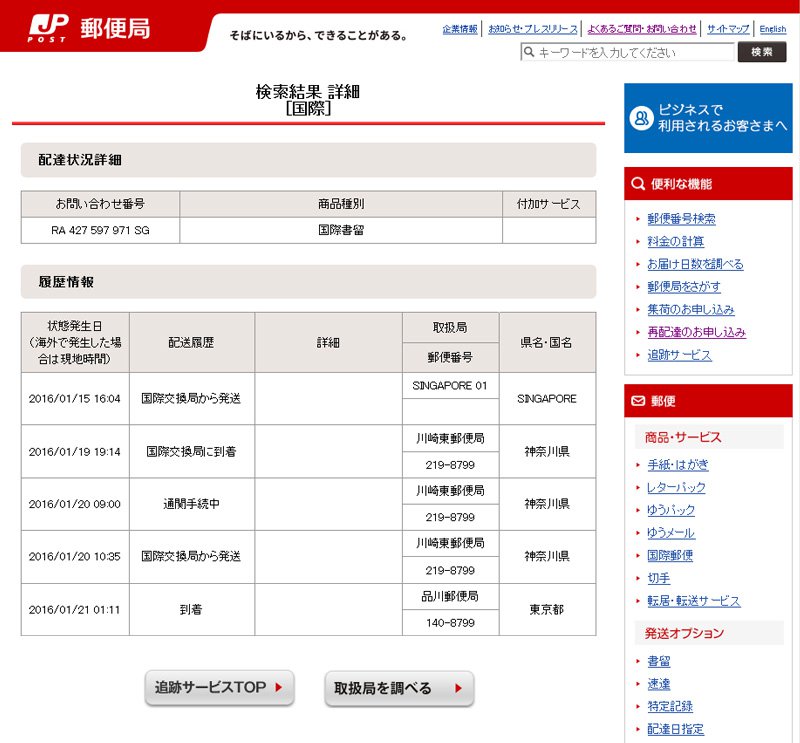Viewport: 800px width, 743px height.
Task: Click the SINGAPORE 01 office cell
Action: (450, 386)
